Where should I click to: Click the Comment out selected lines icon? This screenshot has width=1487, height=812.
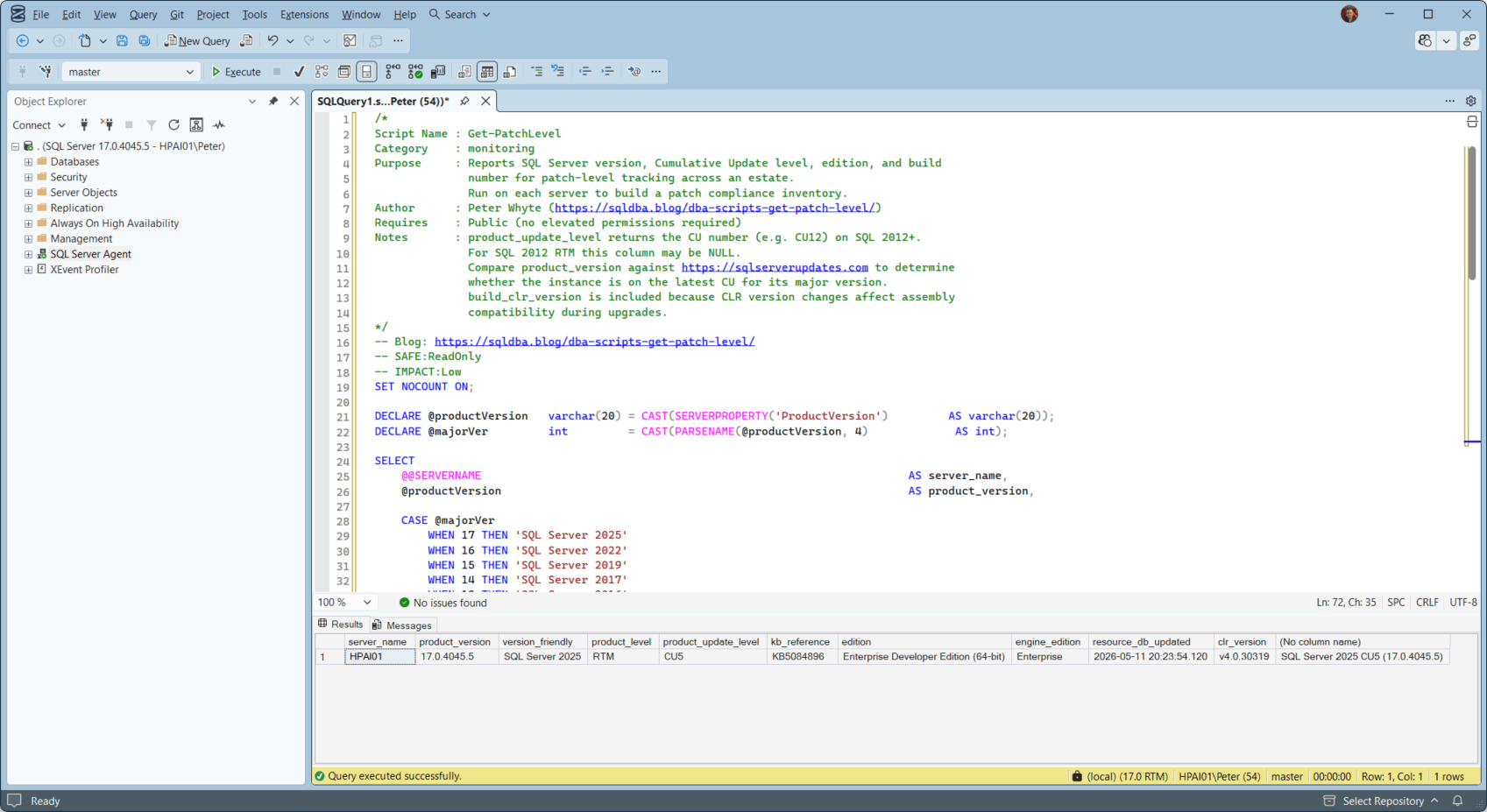coord(536,72)
